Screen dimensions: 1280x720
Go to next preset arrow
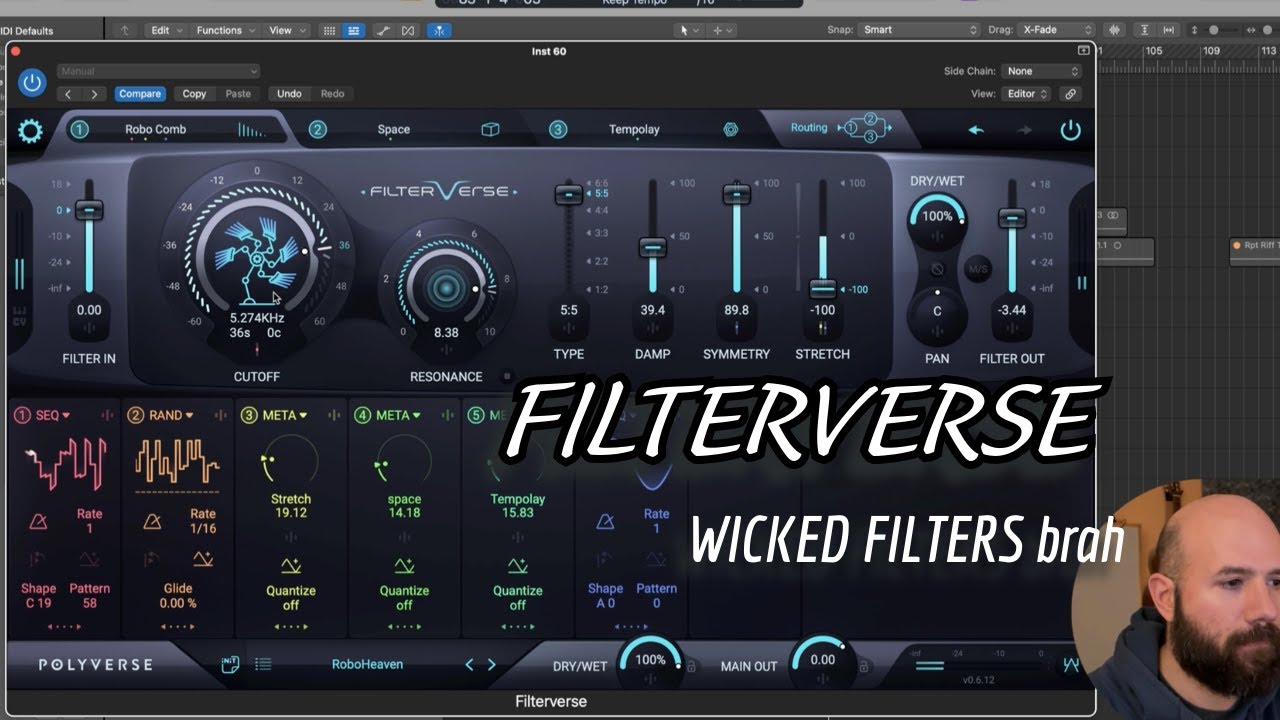click(491, 664)
